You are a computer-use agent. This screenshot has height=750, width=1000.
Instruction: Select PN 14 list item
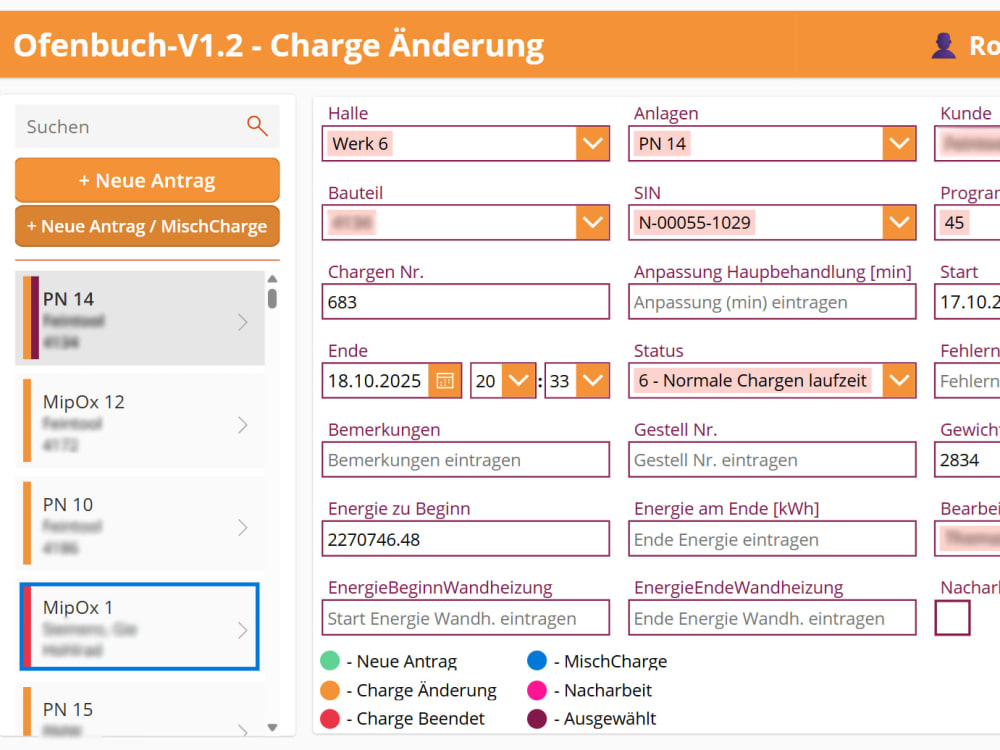pos(140,318)
